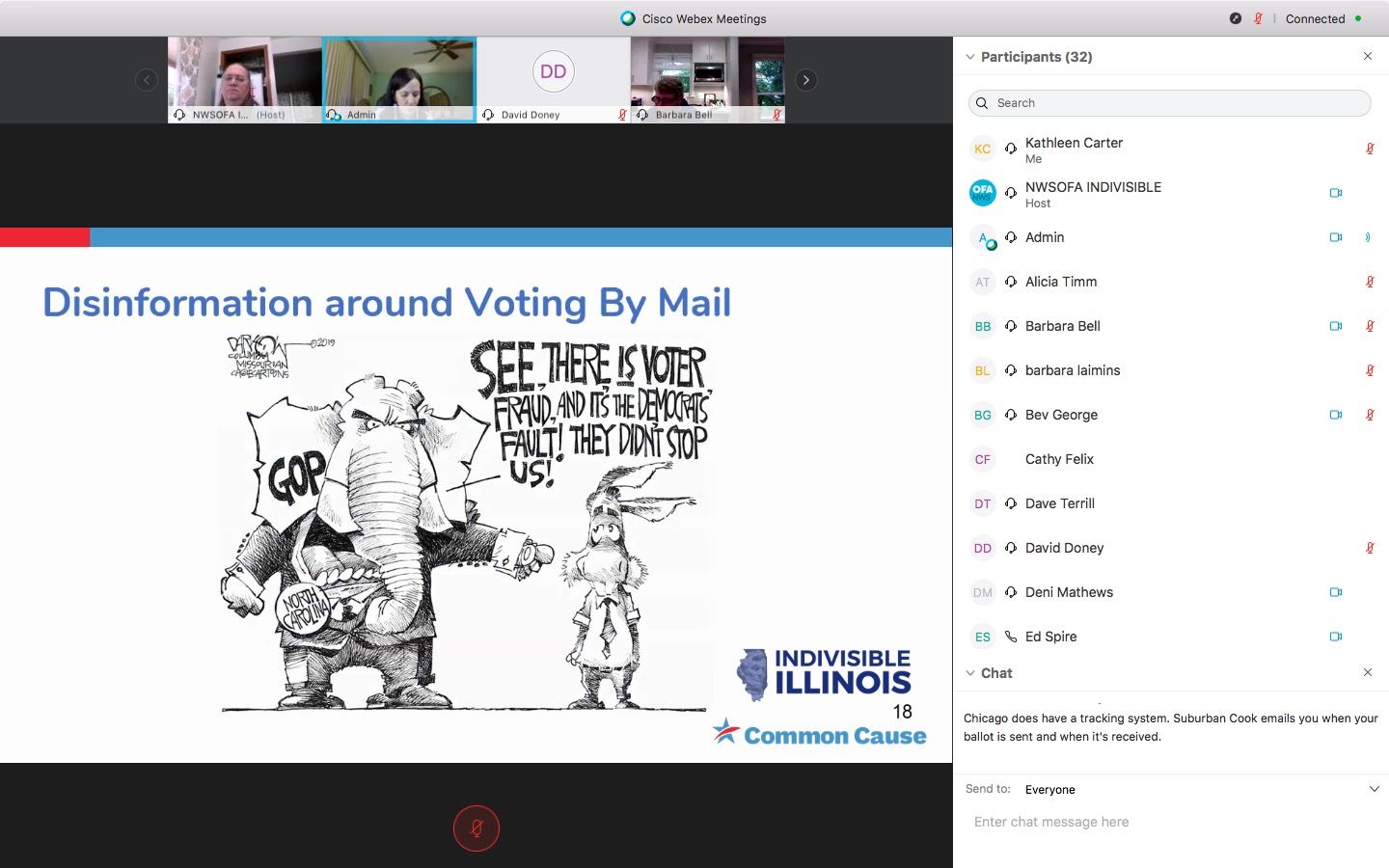Click Admin's video camera icon

pyautogui.click(x=1336, y=237)
